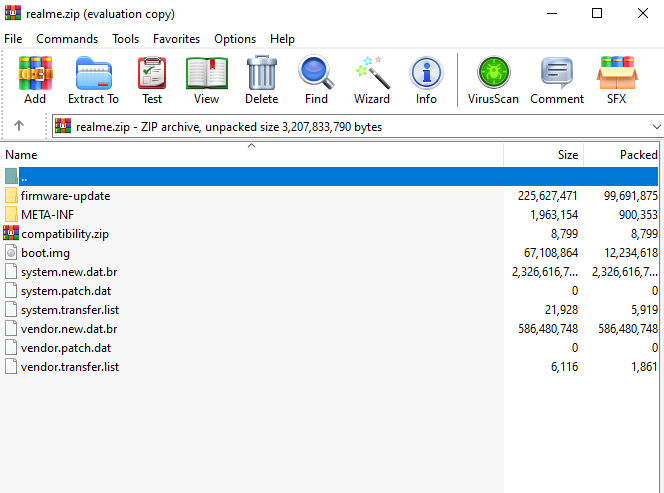This screenshot has width=664, height=493.
Task: Click packed value 1,861
Action: tap(644, 367)
